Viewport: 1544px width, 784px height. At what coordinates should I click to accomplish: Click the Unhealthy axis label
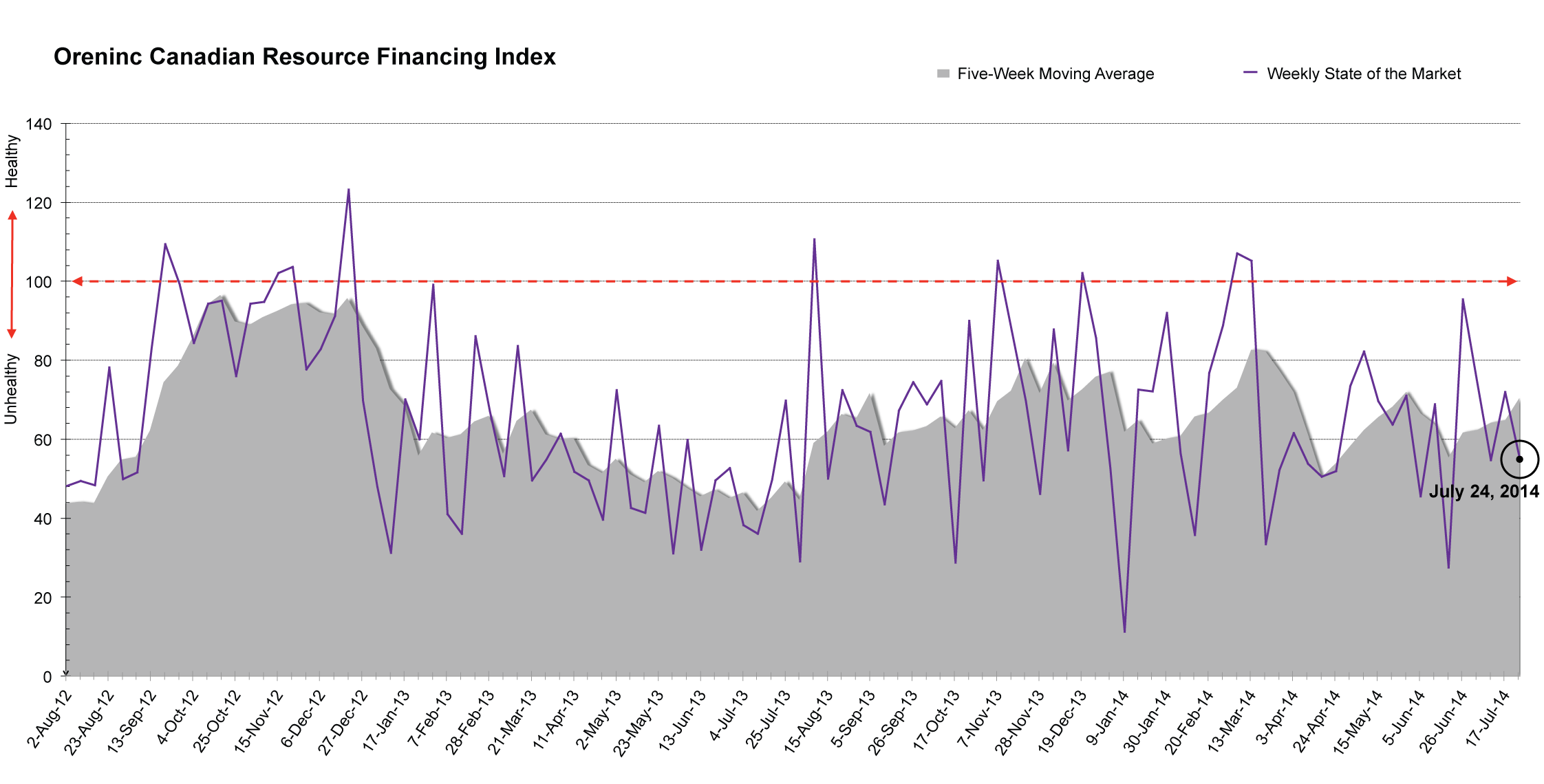(11, 389)
